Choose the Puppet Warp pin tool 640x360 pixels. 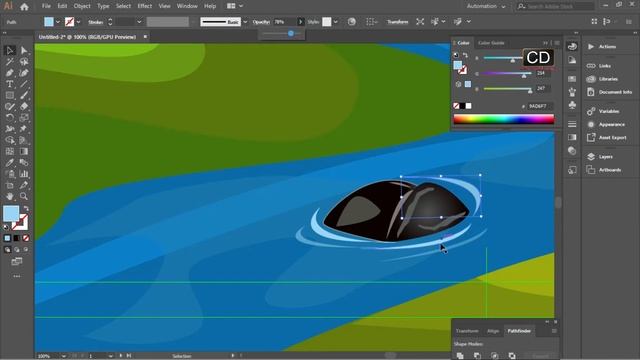click(24, 129)
